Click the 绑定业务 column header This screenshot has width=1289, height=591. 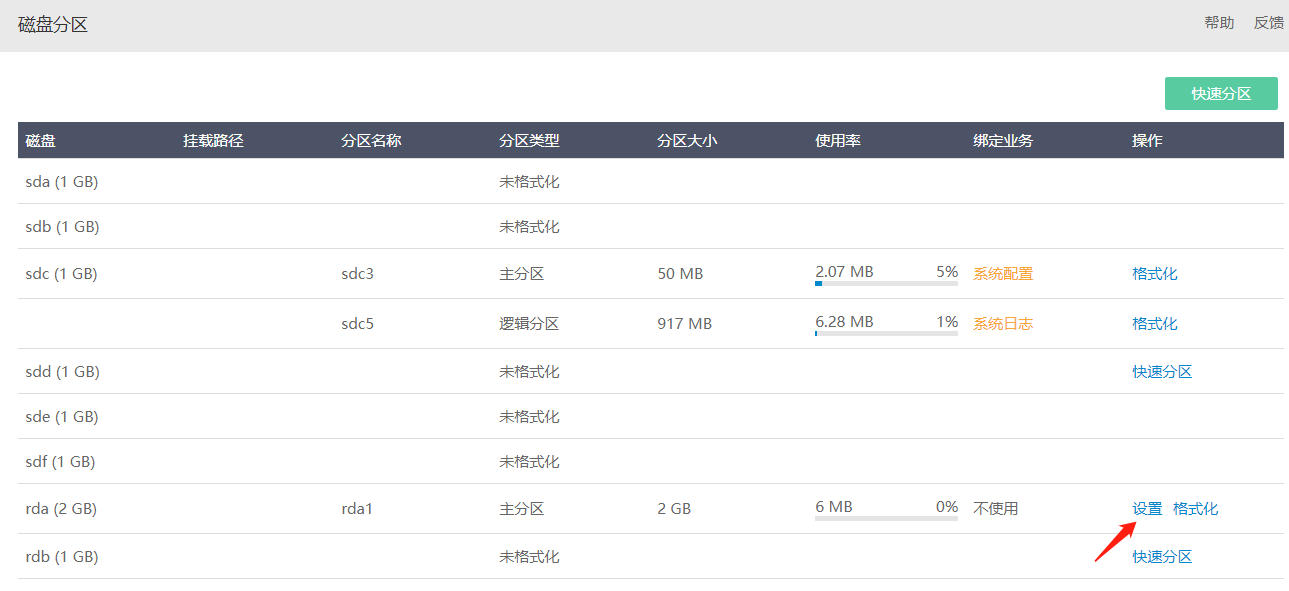1003,140
